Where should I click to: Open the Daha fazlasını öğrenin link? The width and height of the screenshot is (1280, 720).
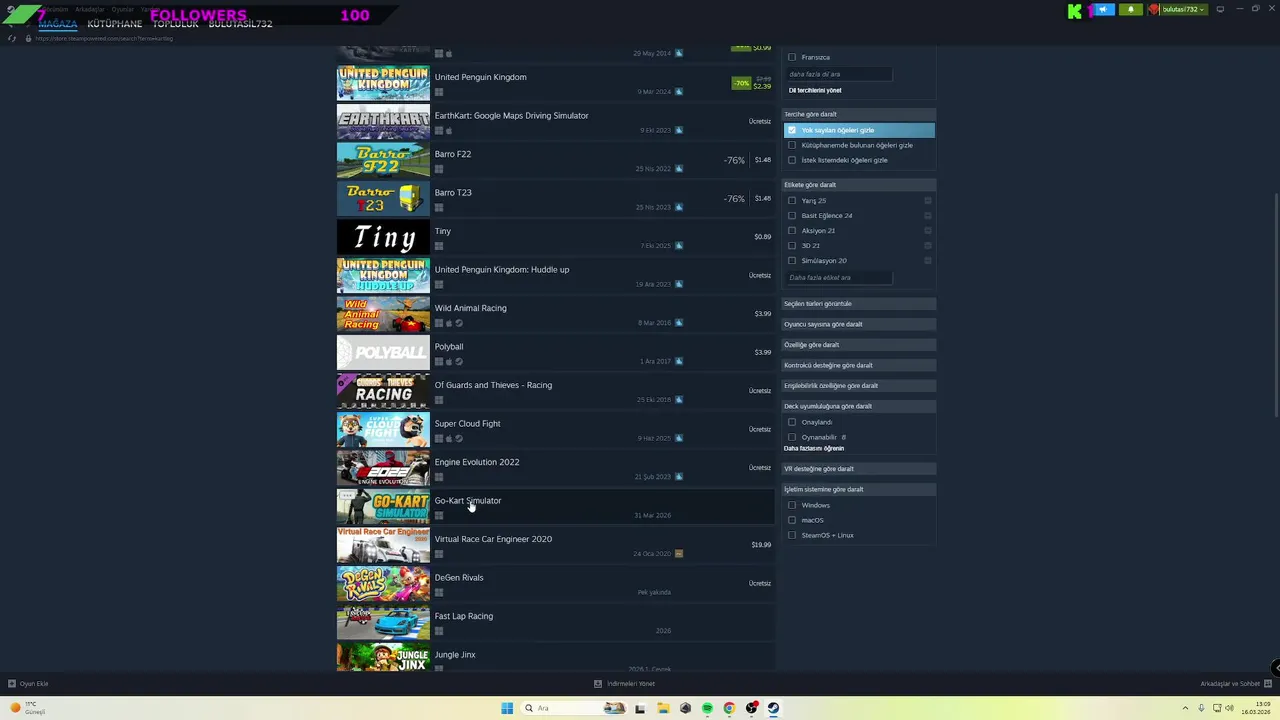coord(814,449)
